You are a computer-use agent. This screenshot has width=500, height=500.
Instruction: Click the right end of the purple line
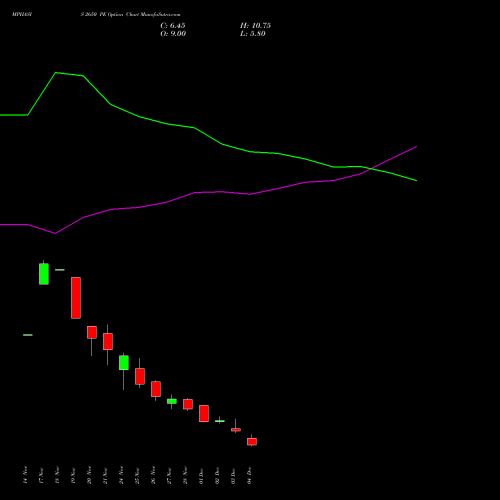point(416,146)
